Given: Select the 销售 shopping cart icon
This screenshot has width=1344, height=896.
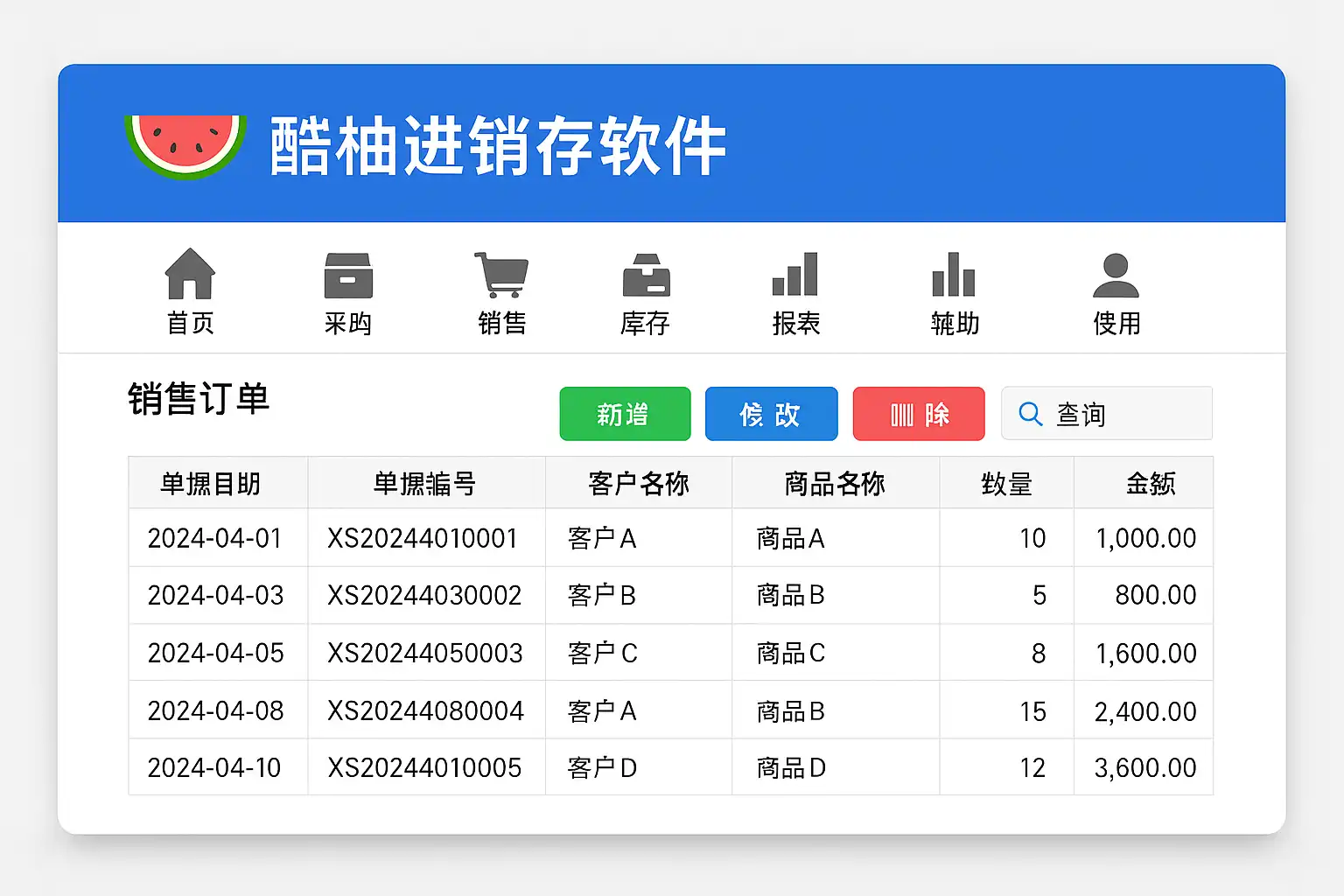Looking at the screenshot, I should [x=501, y=275].
